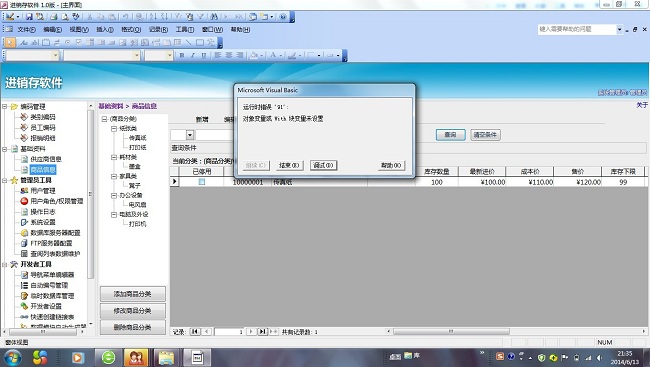The height and width of the screenshot is (367, 650).
Task: Collapse the 办公设备 category node
Action: 114,195
